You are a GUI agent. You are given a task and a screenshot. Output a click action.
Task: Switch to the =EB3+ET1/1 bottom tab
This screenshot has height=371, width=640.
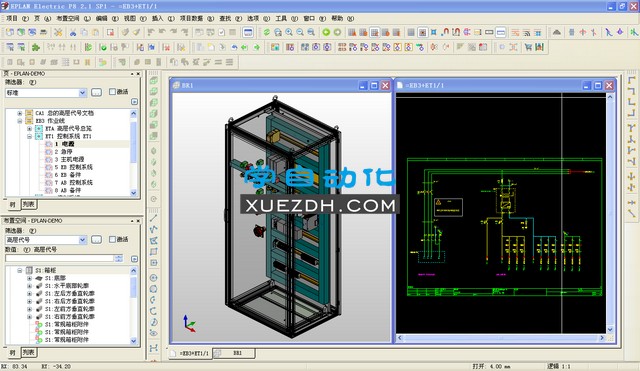pyautogui.click(x=191, y=353)
